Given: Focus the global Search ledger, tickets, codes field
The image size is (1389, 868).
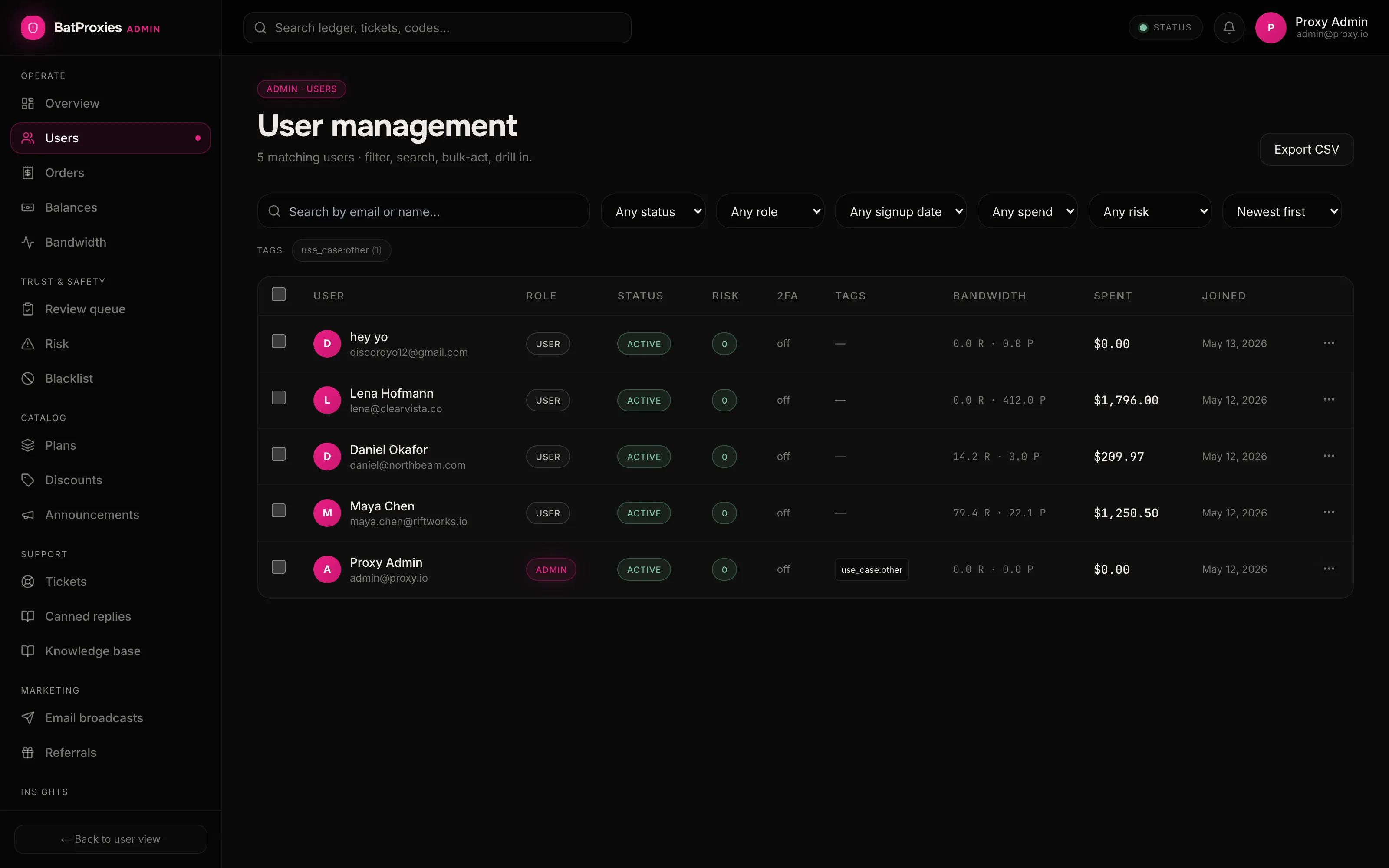Looking at the screenshot, I should point(438,27).
